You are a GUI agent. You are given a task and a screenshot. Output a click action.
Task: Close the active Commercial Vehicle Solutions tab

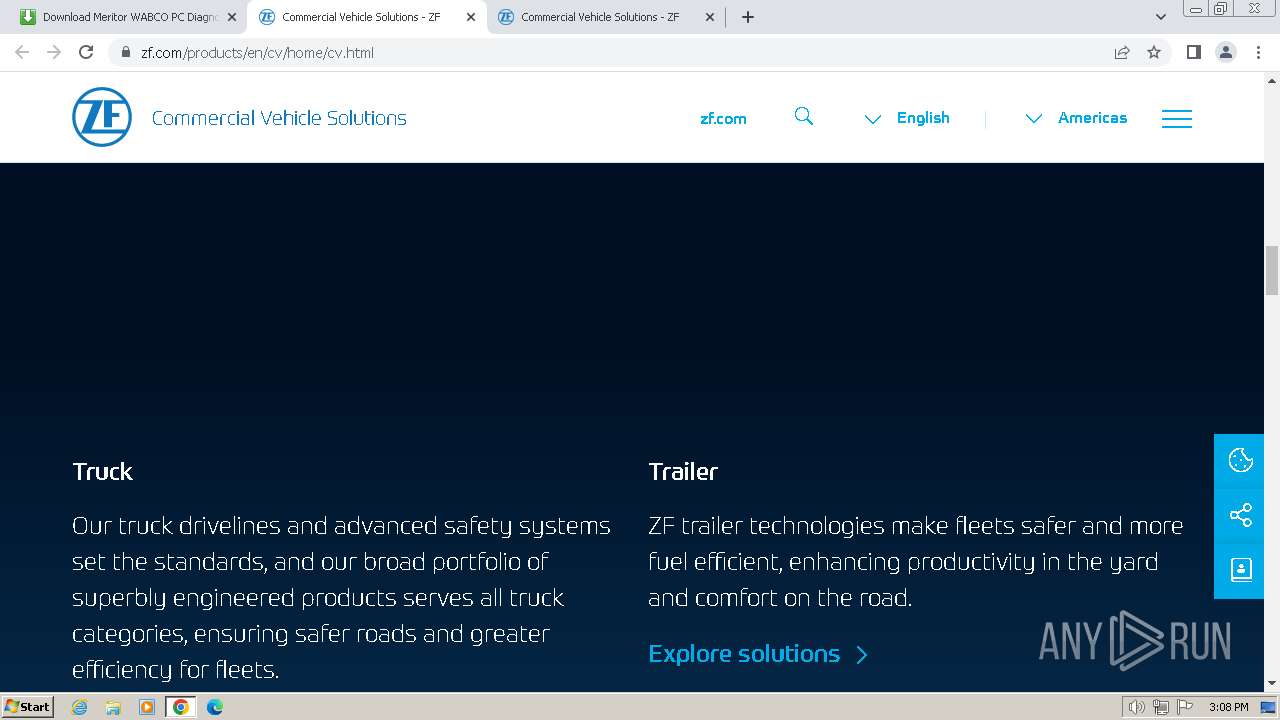coord(471,17)
